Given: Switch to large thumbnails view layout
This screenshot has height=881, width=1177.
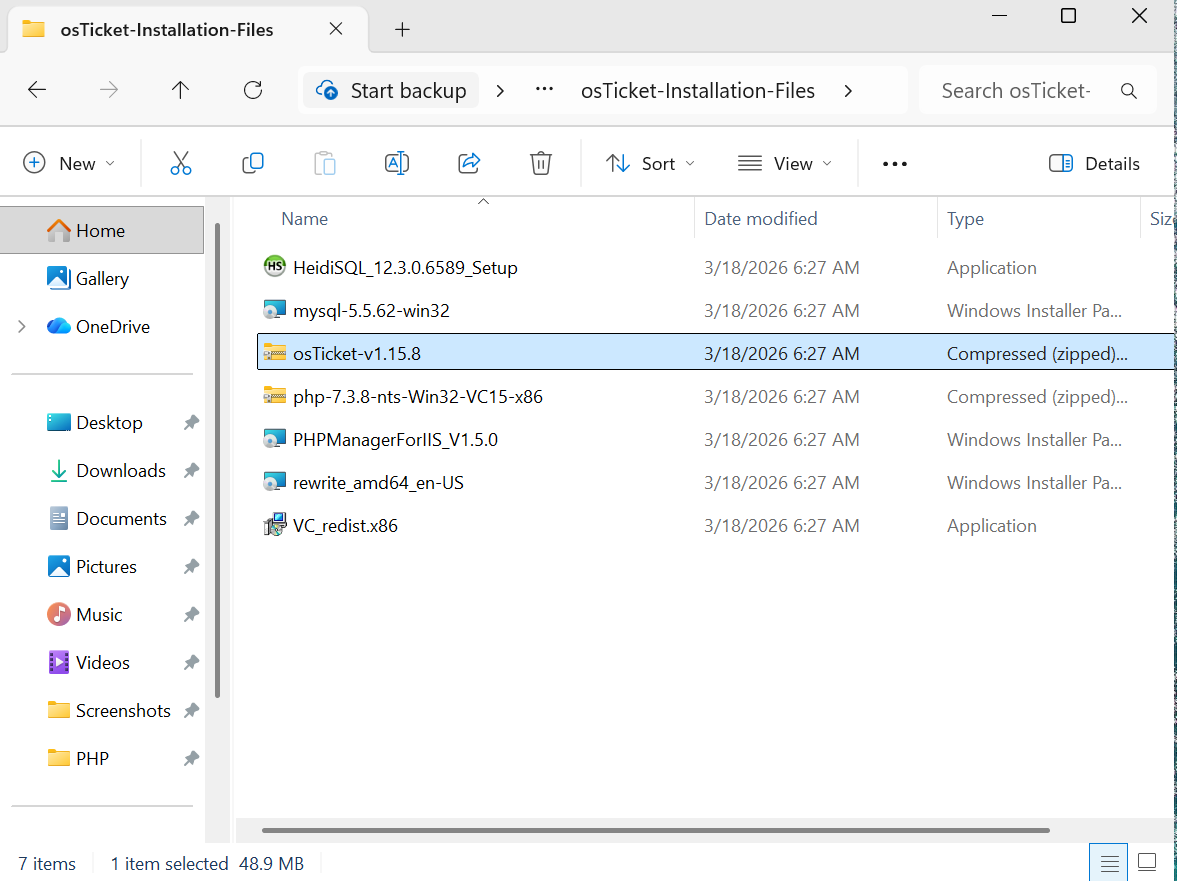Looking at the screenshot, I should point(1147,863).
